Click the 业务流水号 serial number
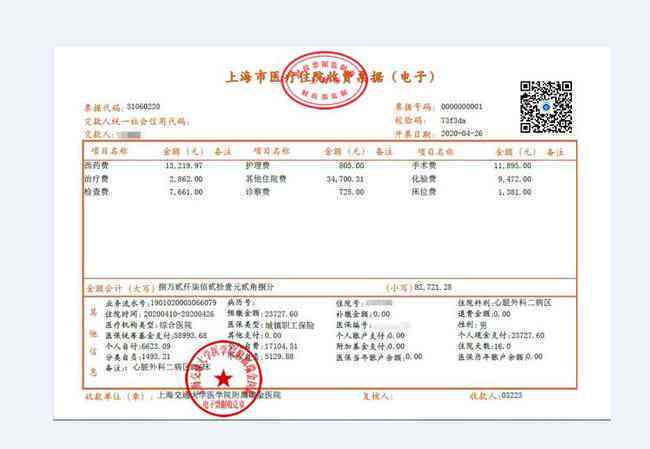650x449 pixels. click(183, 303)
